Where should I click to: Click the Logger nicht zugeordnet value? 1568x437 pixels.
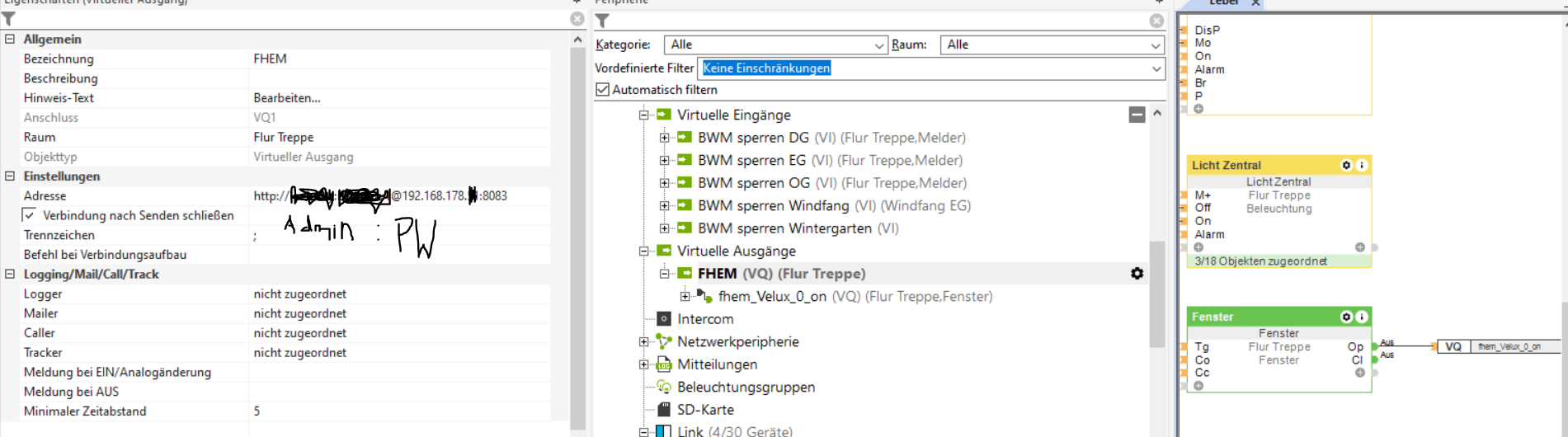[300, 294]
